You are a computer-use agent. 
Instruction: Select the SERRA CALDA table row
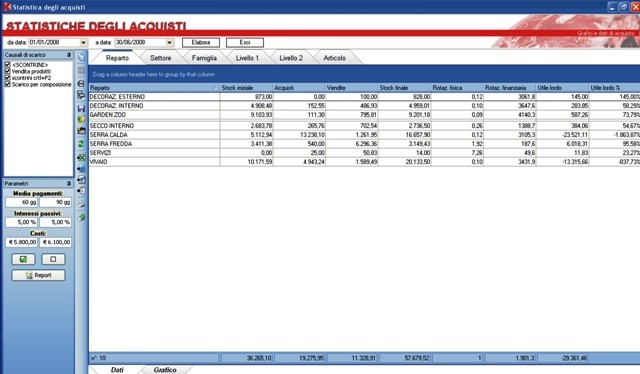[x=364, y=135]
